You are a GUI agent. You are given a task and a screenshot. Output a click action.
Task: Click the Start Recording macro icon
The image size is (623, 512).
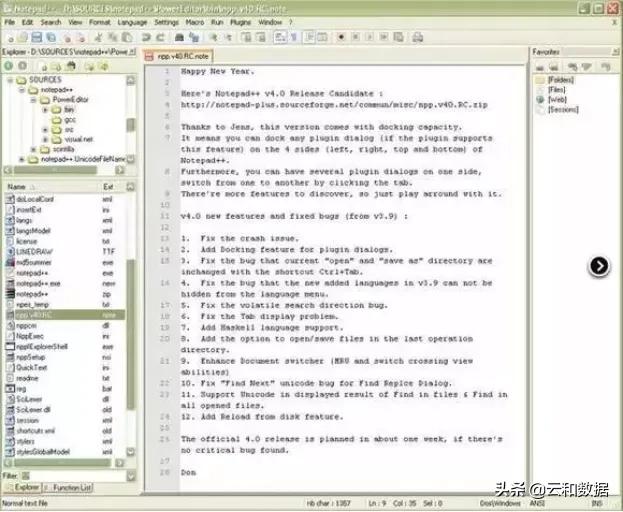[341, 37]
